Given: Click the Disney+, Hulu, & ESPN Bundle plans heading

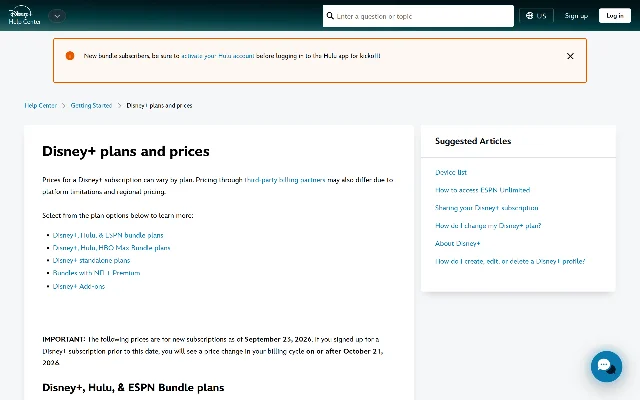Looking at the screenshot, I should click(133, 387).
